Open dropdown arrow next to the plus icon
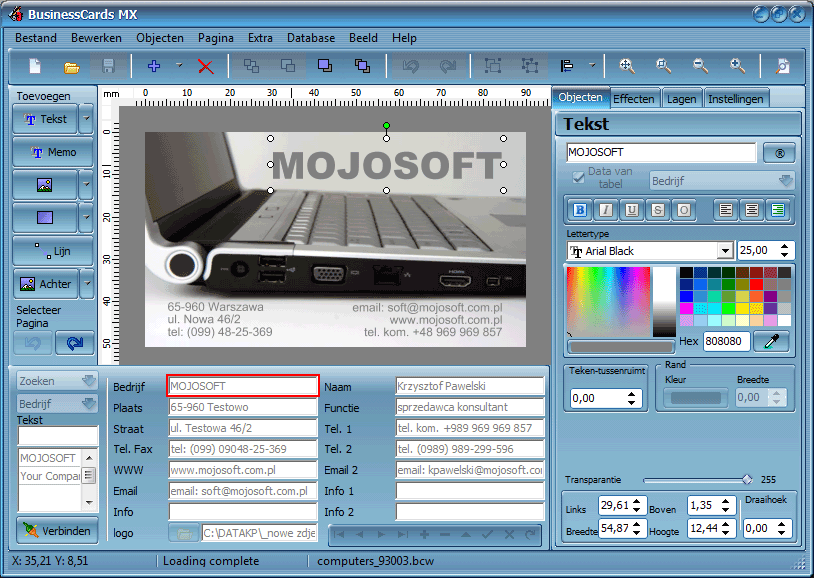 point(179,66)
